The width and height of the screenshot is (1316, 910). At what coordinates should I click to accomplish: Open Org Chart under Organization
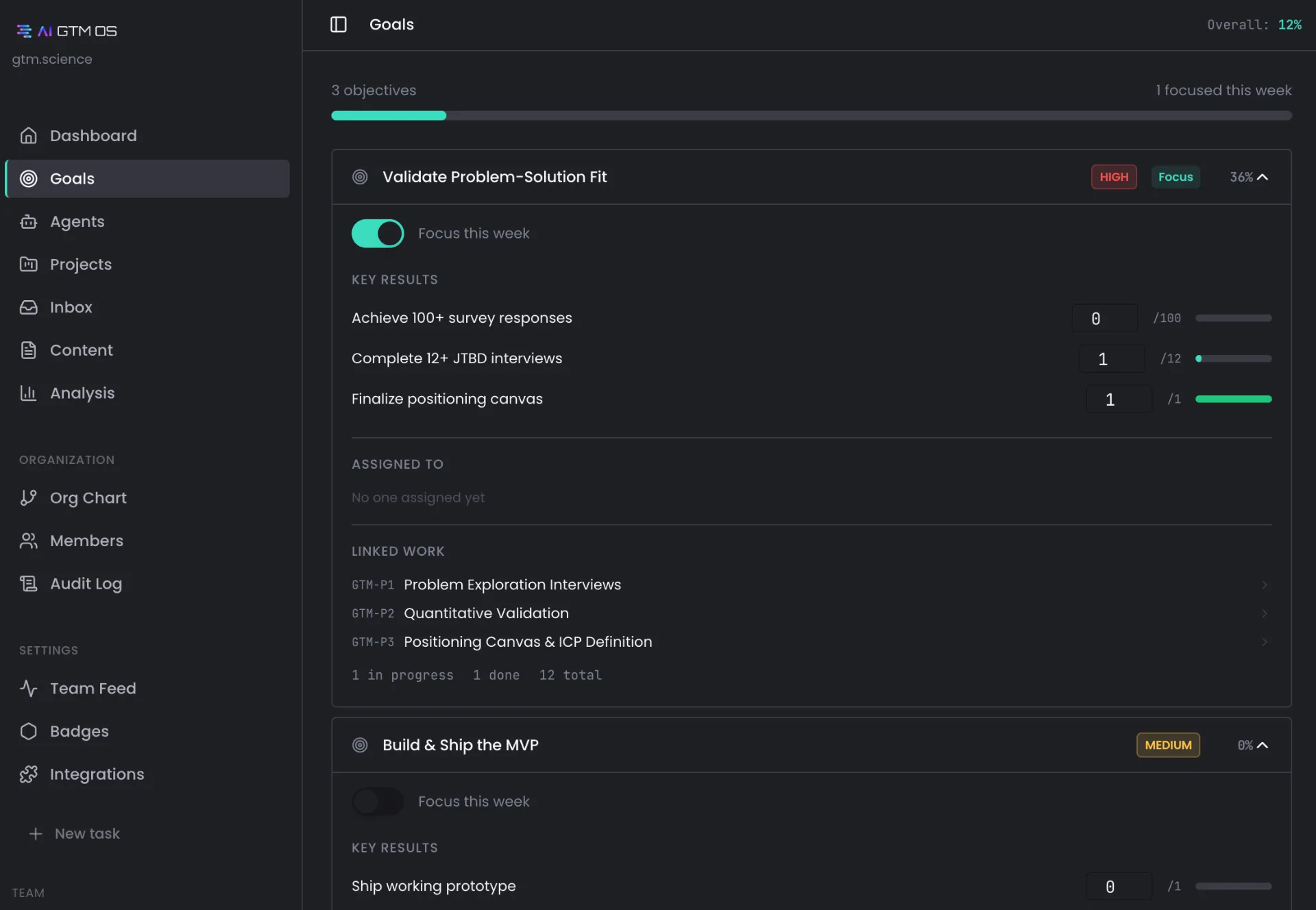147,497
